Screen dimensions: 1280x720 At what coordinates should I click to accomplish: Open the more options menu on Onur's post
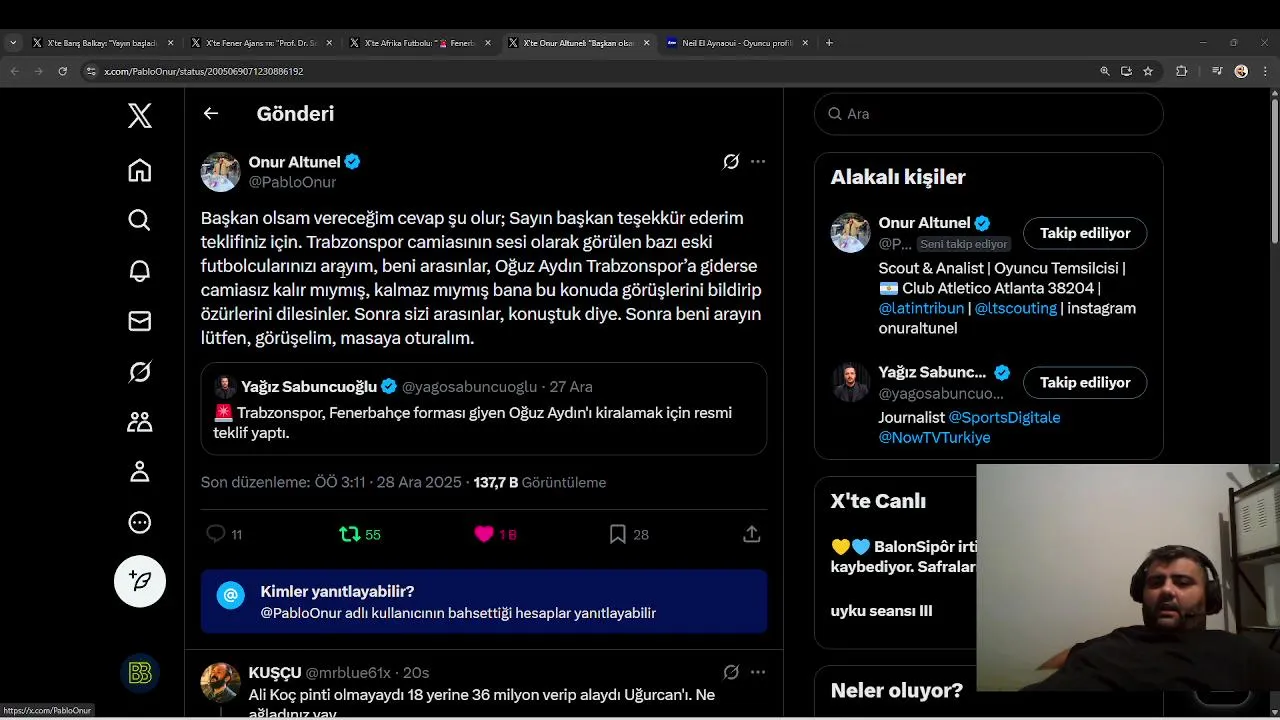click(758, 162)
